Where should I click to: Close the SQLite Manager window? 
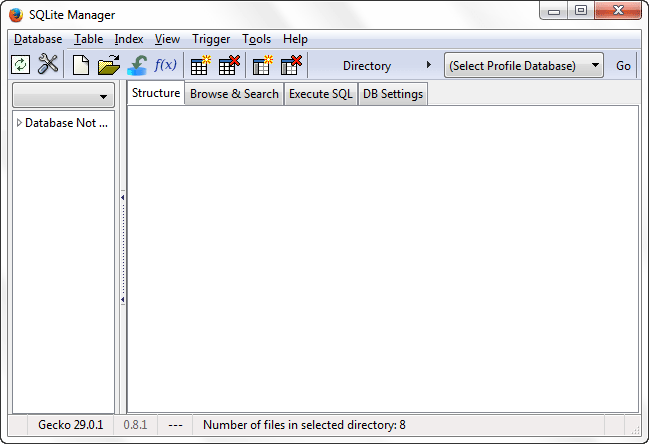pos(618,11)
